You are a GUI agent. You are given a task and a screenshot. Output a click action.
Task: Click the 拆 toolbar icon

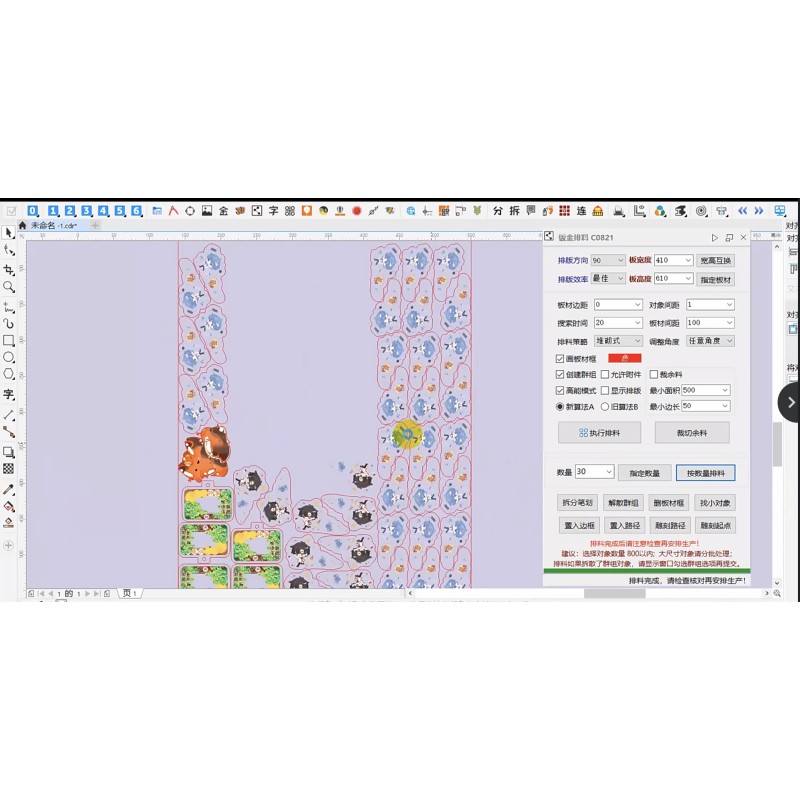[x=515, y=211]
